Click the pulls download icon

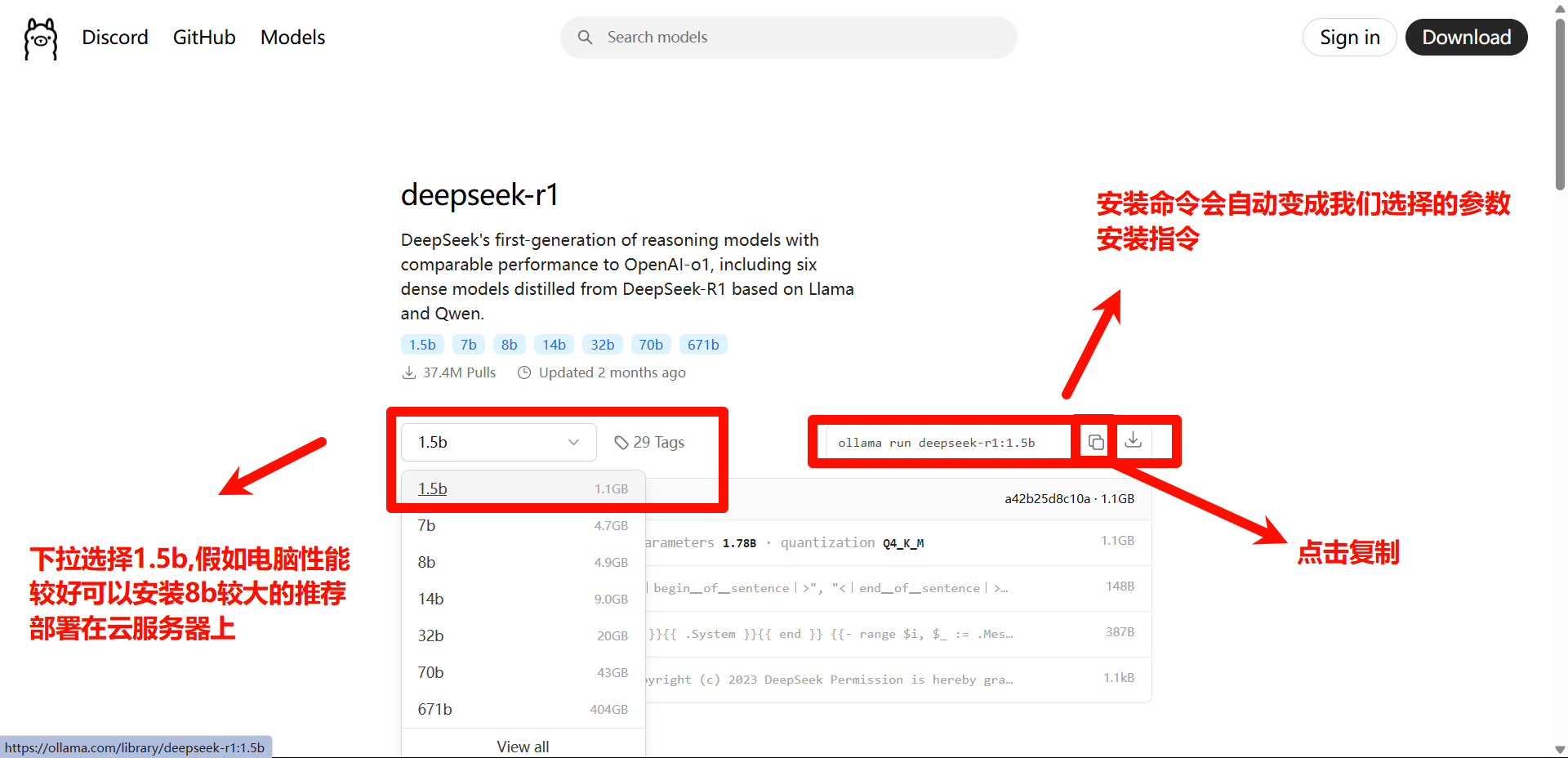point(409,372)
